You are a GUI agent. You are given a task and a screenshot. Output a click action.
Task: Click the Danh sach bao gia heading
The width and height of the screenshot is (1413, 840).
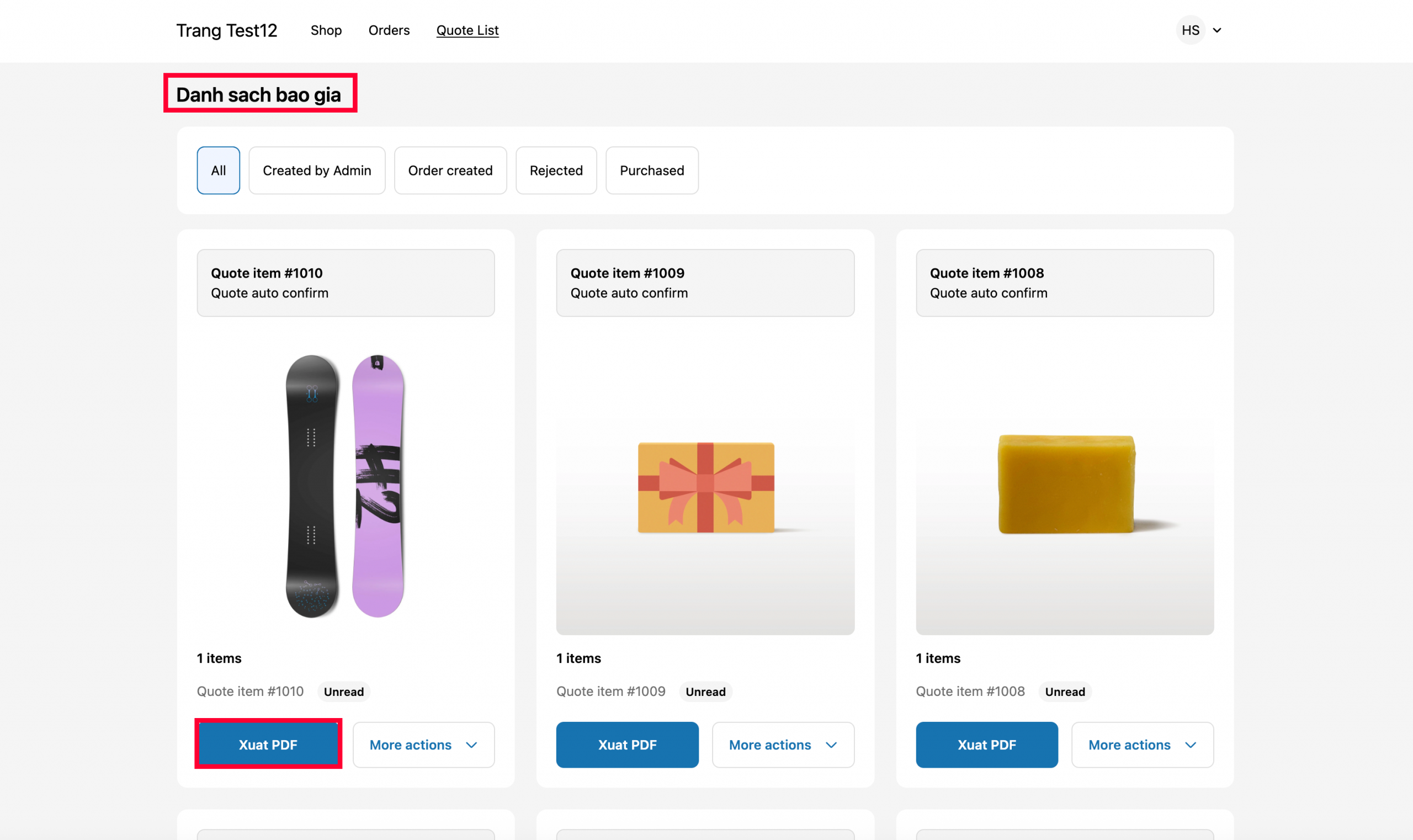pyautogui.click(x=259, y=94)
